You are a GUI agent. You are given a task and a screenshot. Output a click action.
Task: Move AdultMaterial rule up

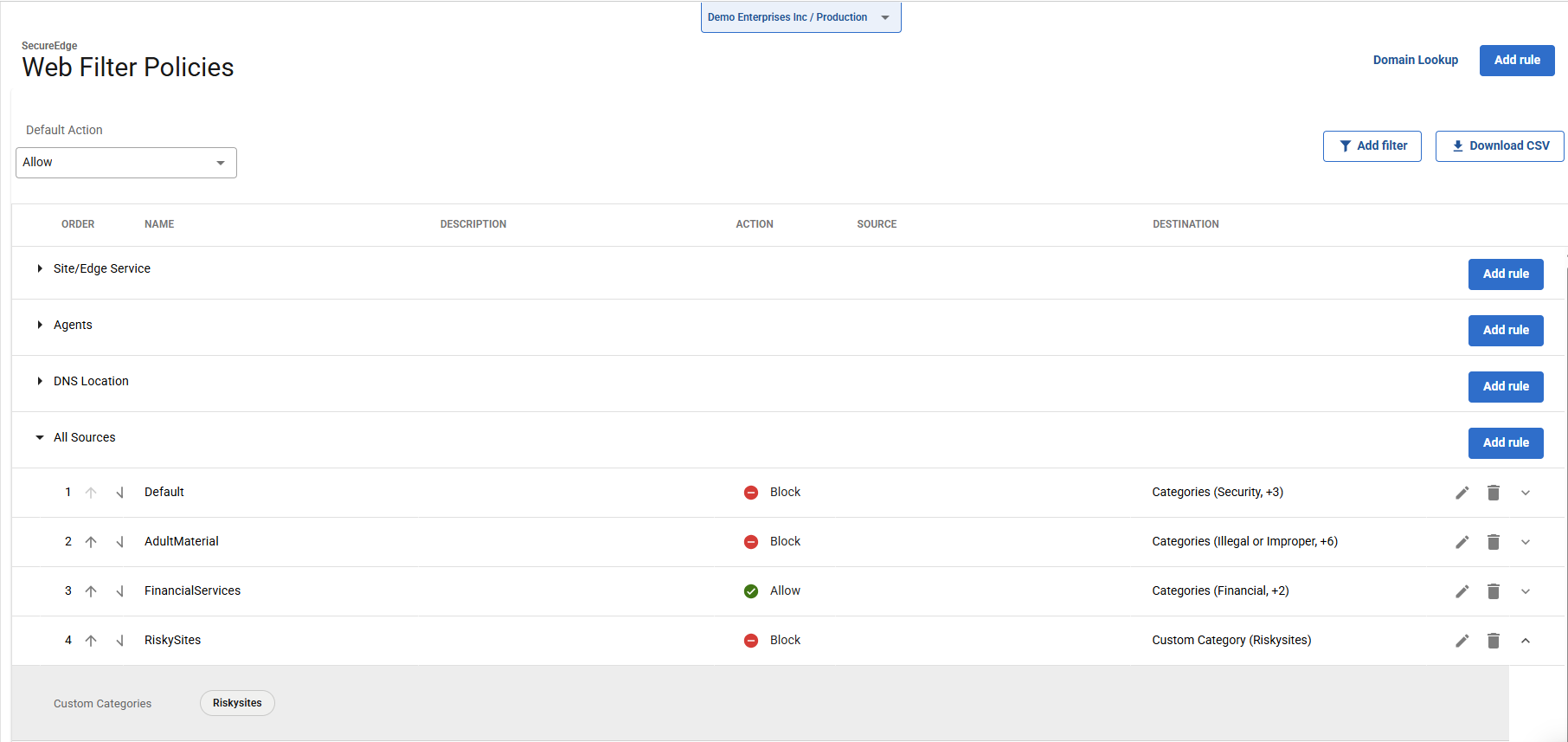pos(91,542)
